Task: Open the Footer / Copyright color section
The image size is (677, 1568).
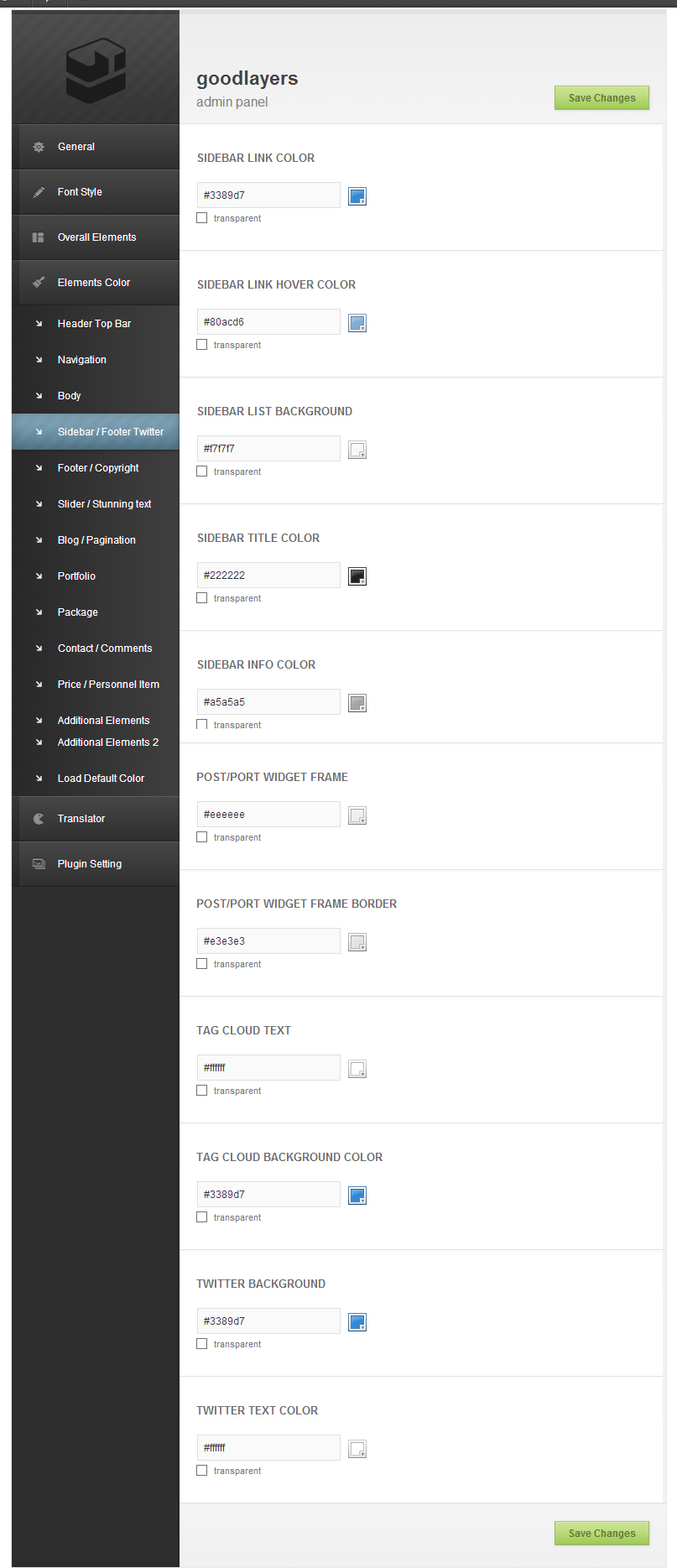Action: click(98, 468)
